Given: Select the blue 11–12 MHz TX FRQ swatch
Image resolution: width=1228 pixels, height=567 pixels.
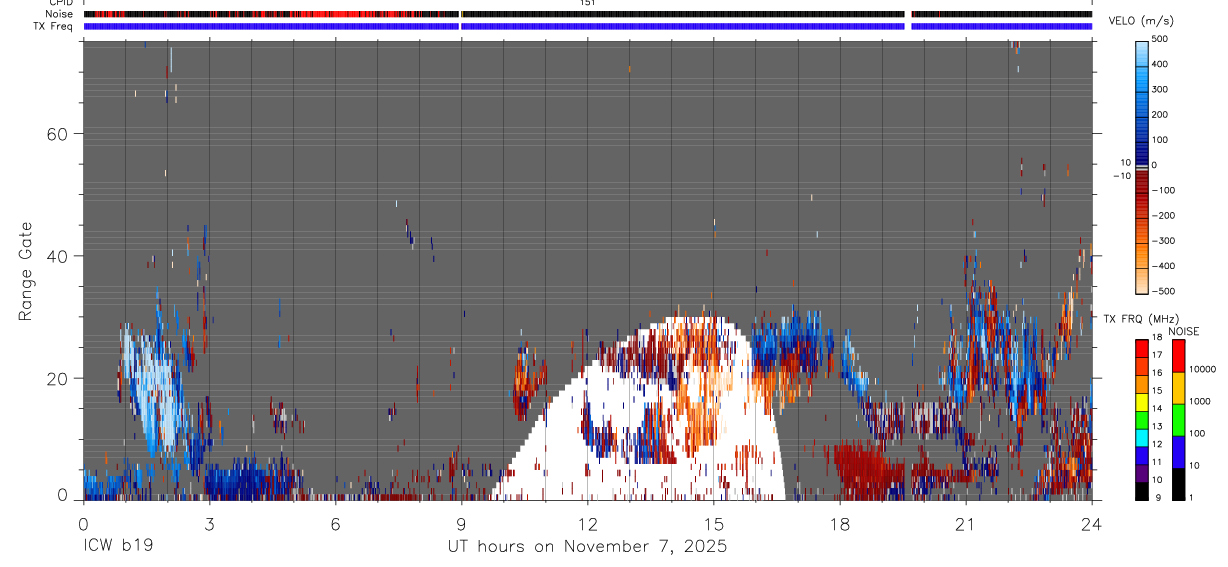Looking at the screenshot, I should (x=1141, y=455).
